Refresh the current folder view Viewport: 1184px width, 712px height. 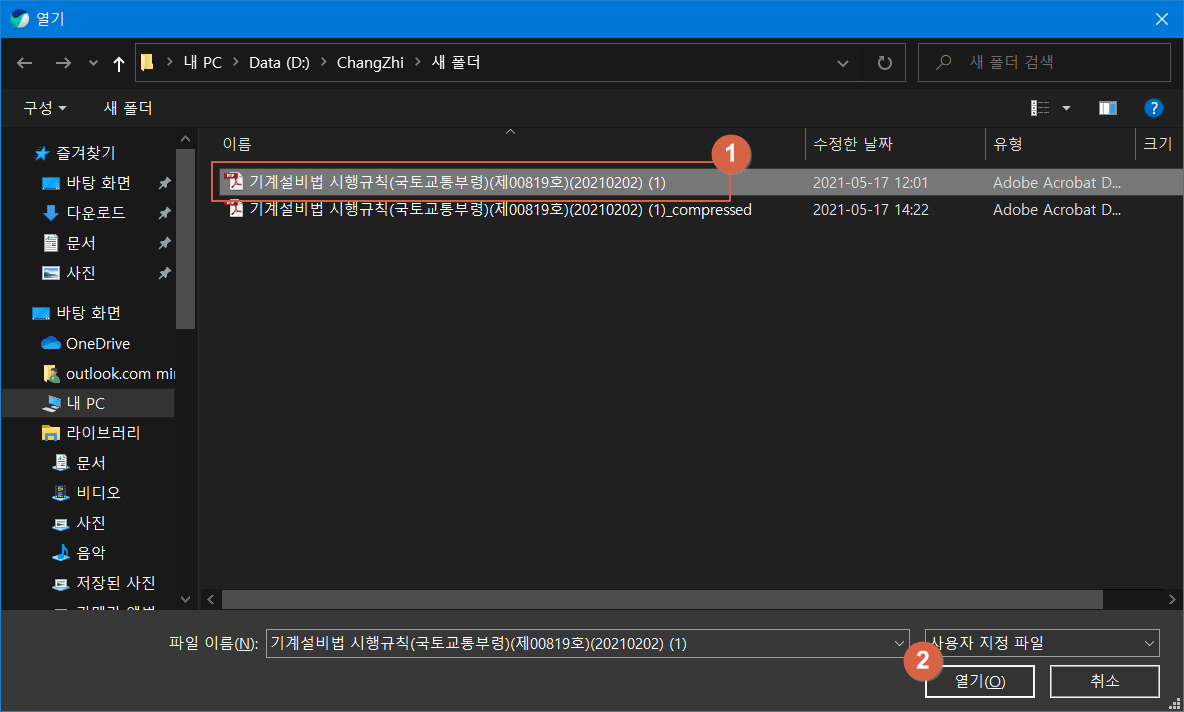tap(884, 62)
